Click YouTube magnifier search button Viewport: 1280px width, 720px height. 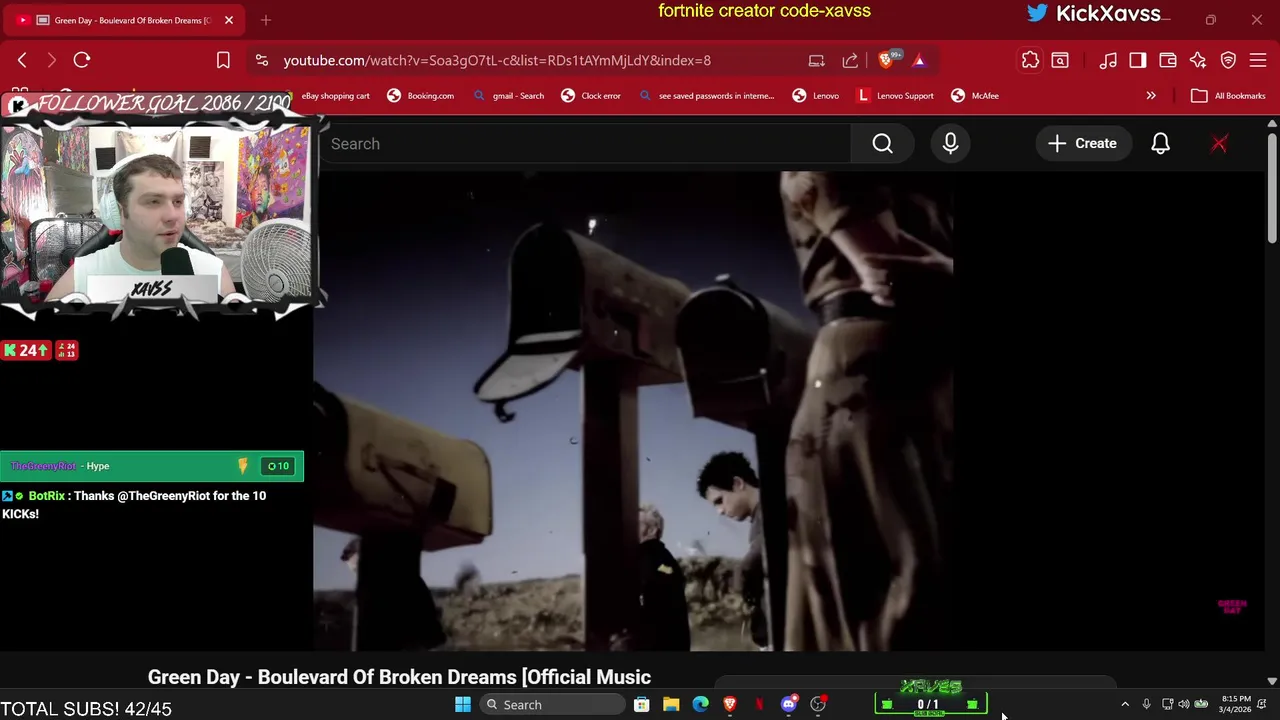coord(882,144)
